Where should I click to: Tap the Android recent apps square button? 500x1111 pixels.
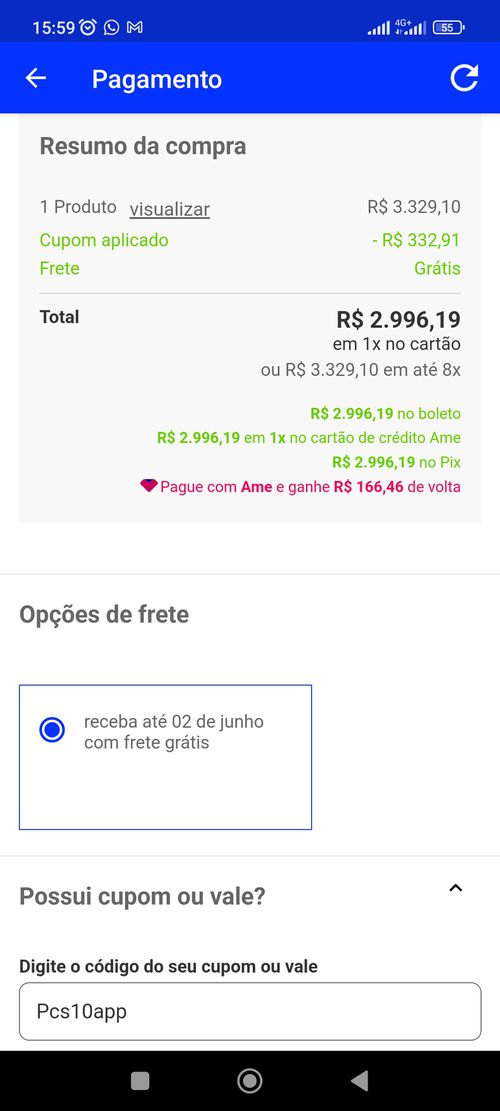click(x=140, y=1081)
